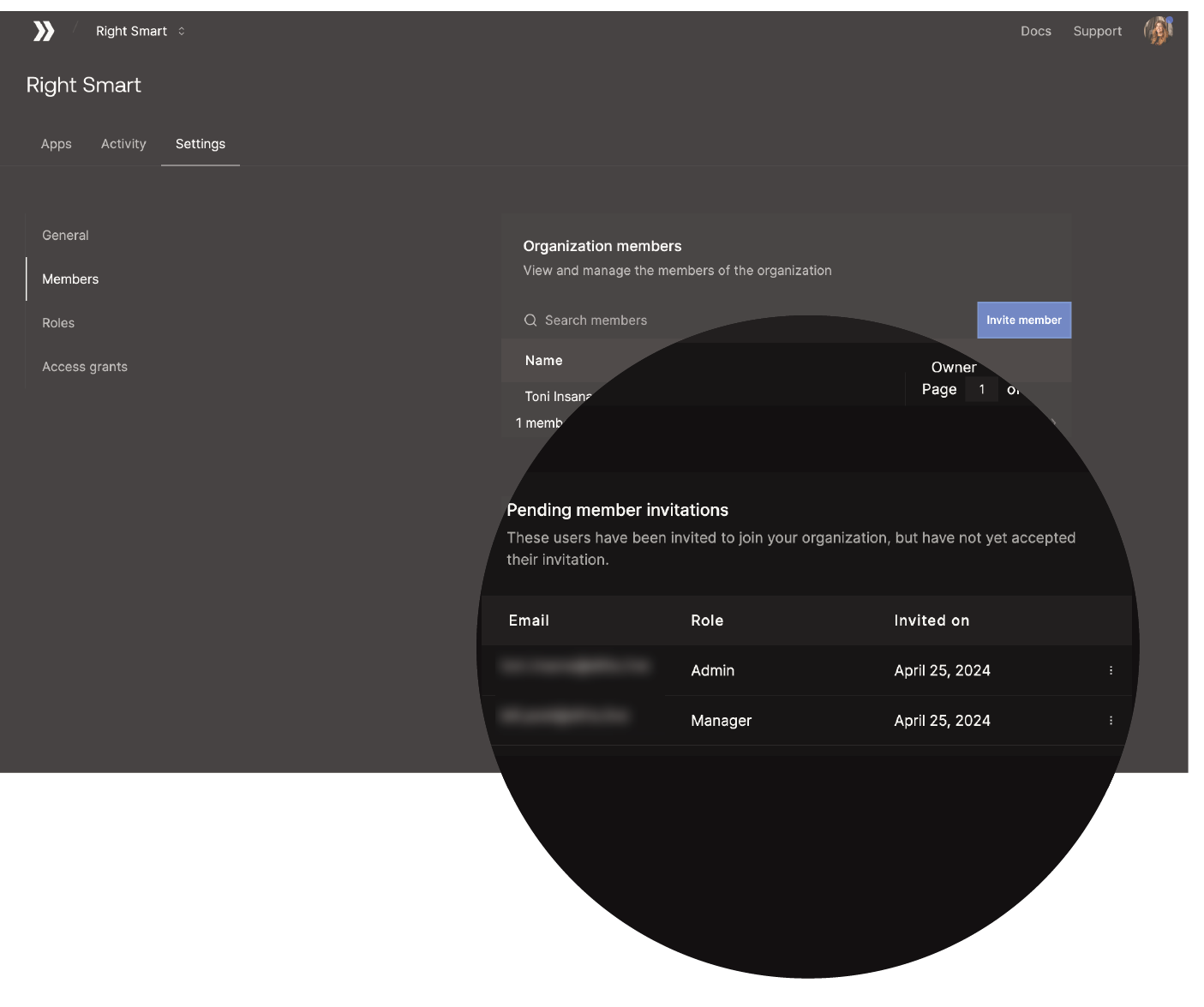Open General settings in sidebar
This screenshot has width=1204, height=1007.
click(x=65, y=235)
